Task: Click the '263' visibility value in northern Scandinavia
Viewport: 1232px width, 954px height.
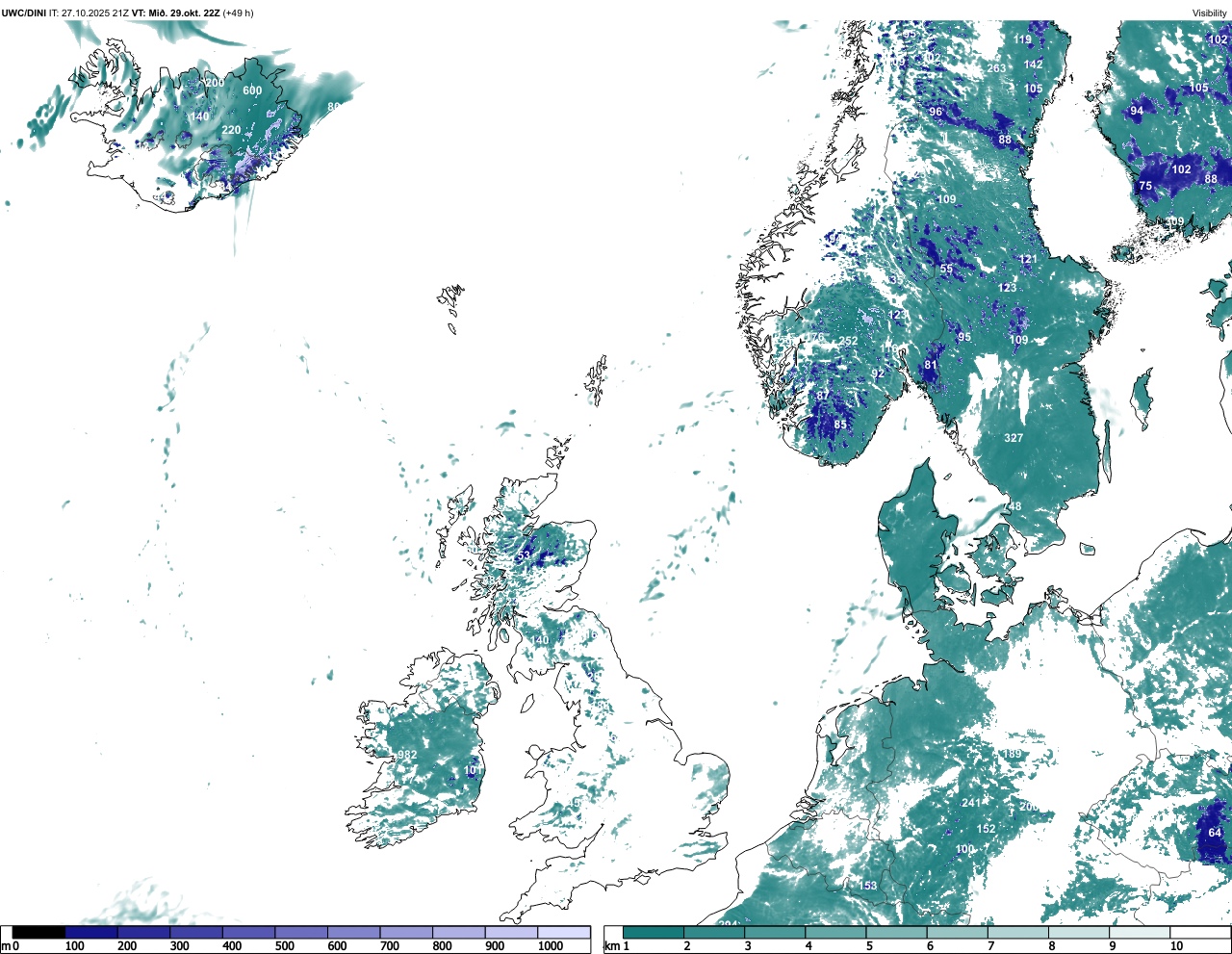Action: 996,68
